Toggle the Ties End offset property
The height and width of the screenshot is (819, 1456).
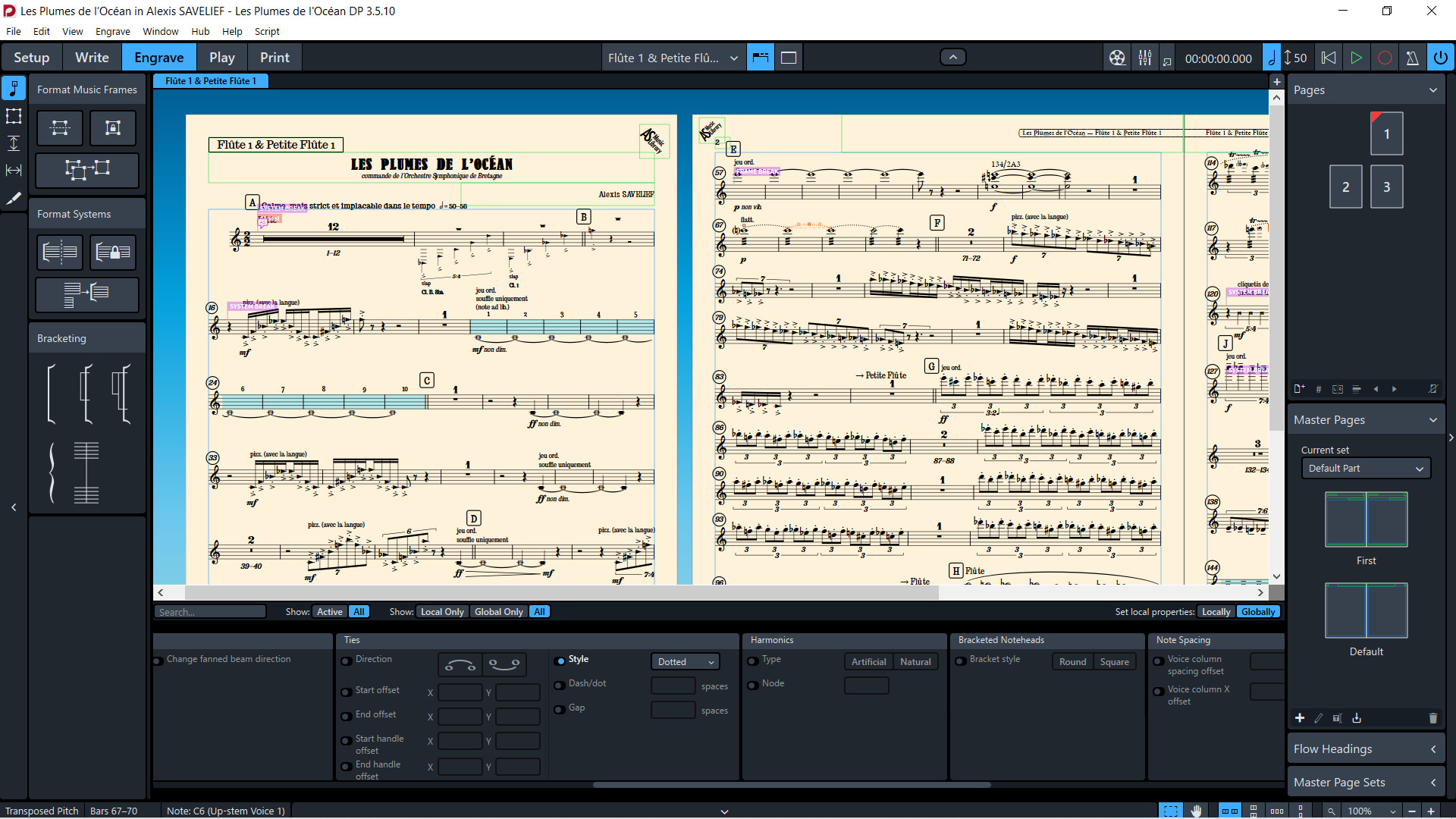click(347, 716)
